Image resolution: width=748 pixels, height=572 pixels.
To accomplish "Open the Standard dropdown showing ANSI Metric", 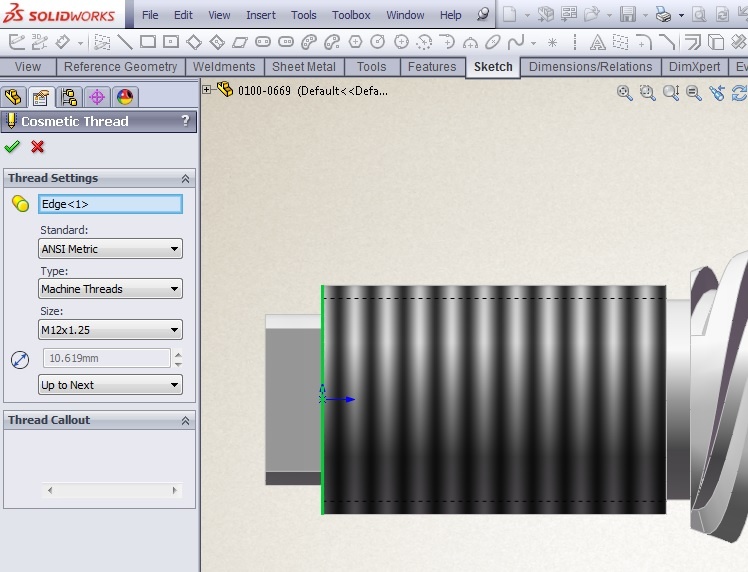I will pos(110,249).
